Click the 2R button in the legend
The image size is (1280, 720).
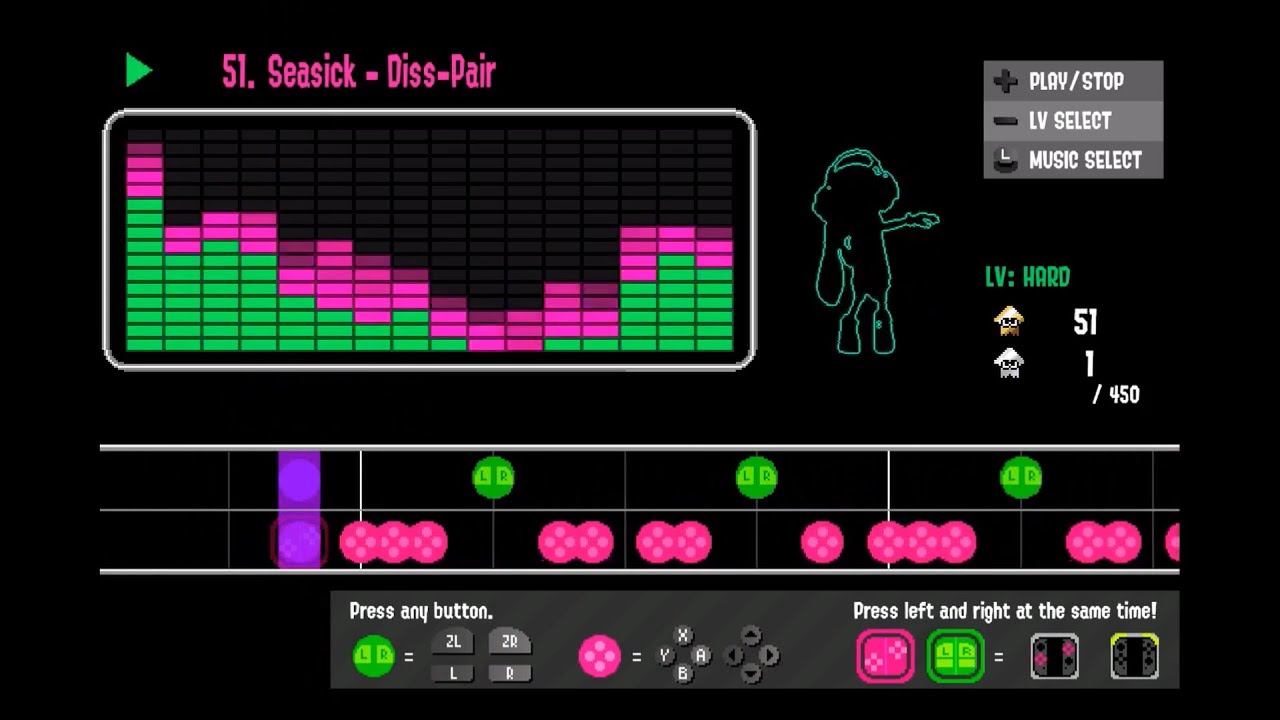[510, 642]
